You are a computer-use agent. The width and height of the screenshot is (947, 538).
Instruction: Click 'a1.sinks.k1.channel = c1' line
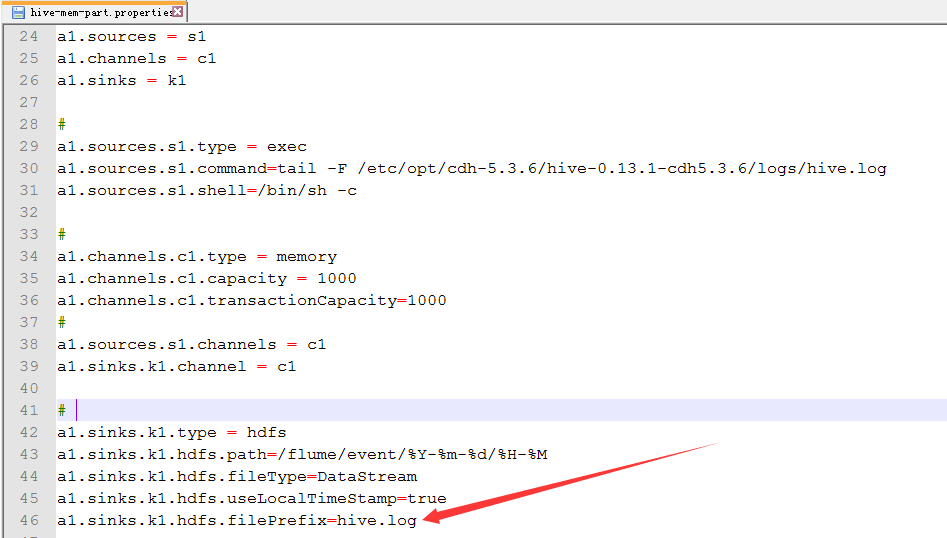pyautogui.click(x=176, y=367)
